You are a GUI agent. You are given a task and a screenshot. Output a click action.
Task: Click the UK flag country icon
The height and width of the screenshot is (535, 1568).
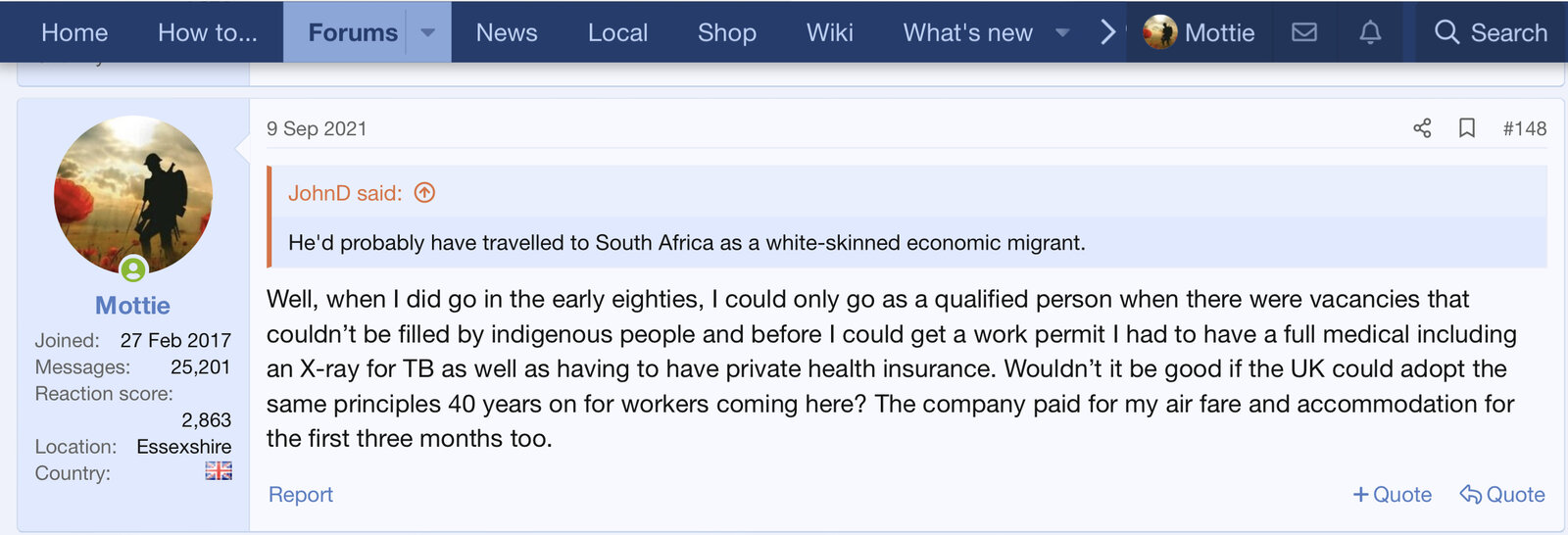point(219,471)
